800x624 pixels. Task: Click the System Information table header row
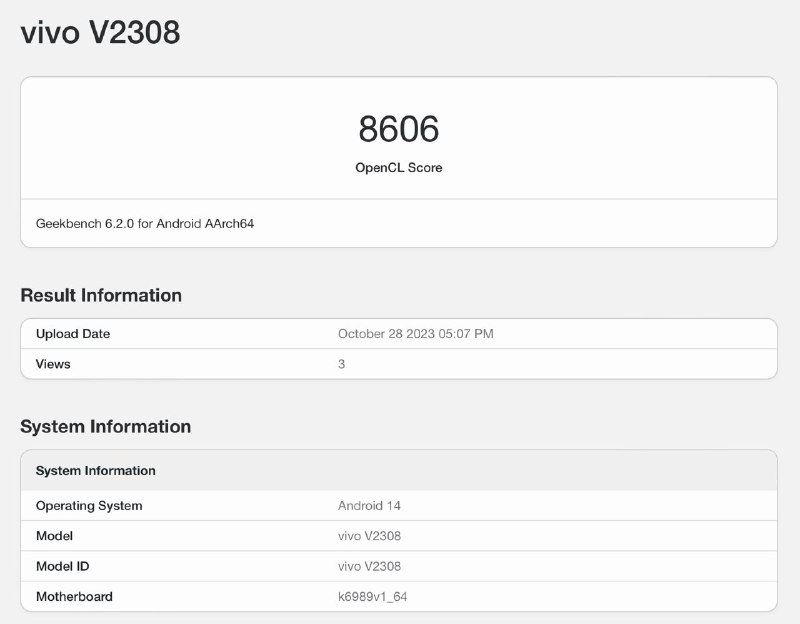[x=399, y=470]
